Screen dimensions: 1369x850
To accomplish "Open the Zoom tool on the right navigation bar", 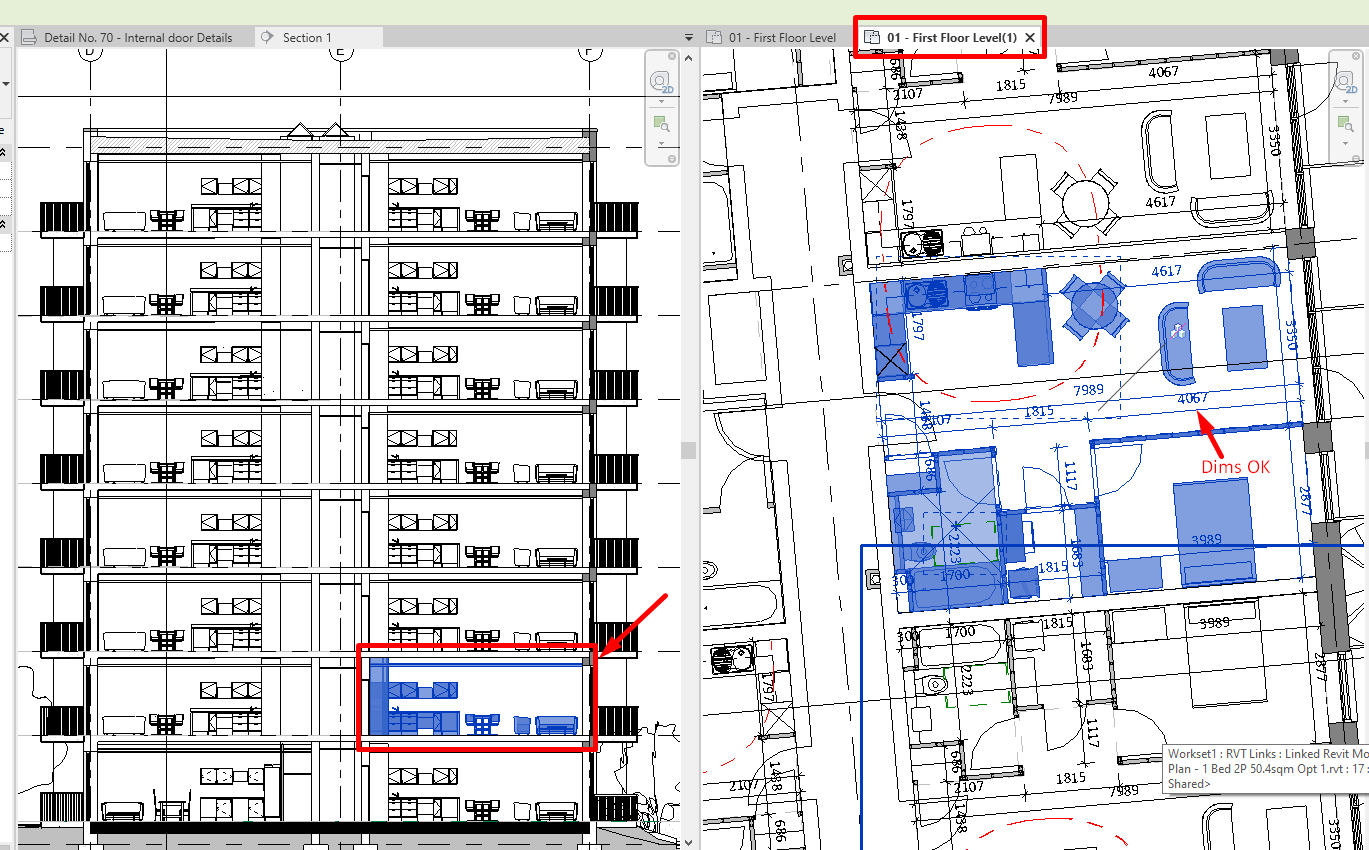I will point(1344,122).
